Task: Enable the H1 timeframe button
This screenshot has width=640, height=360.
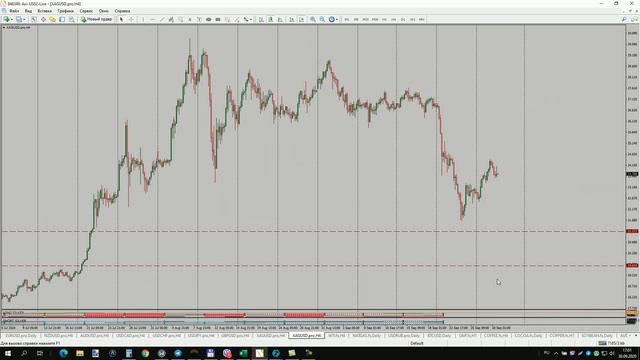Action: tap(384, 19)
